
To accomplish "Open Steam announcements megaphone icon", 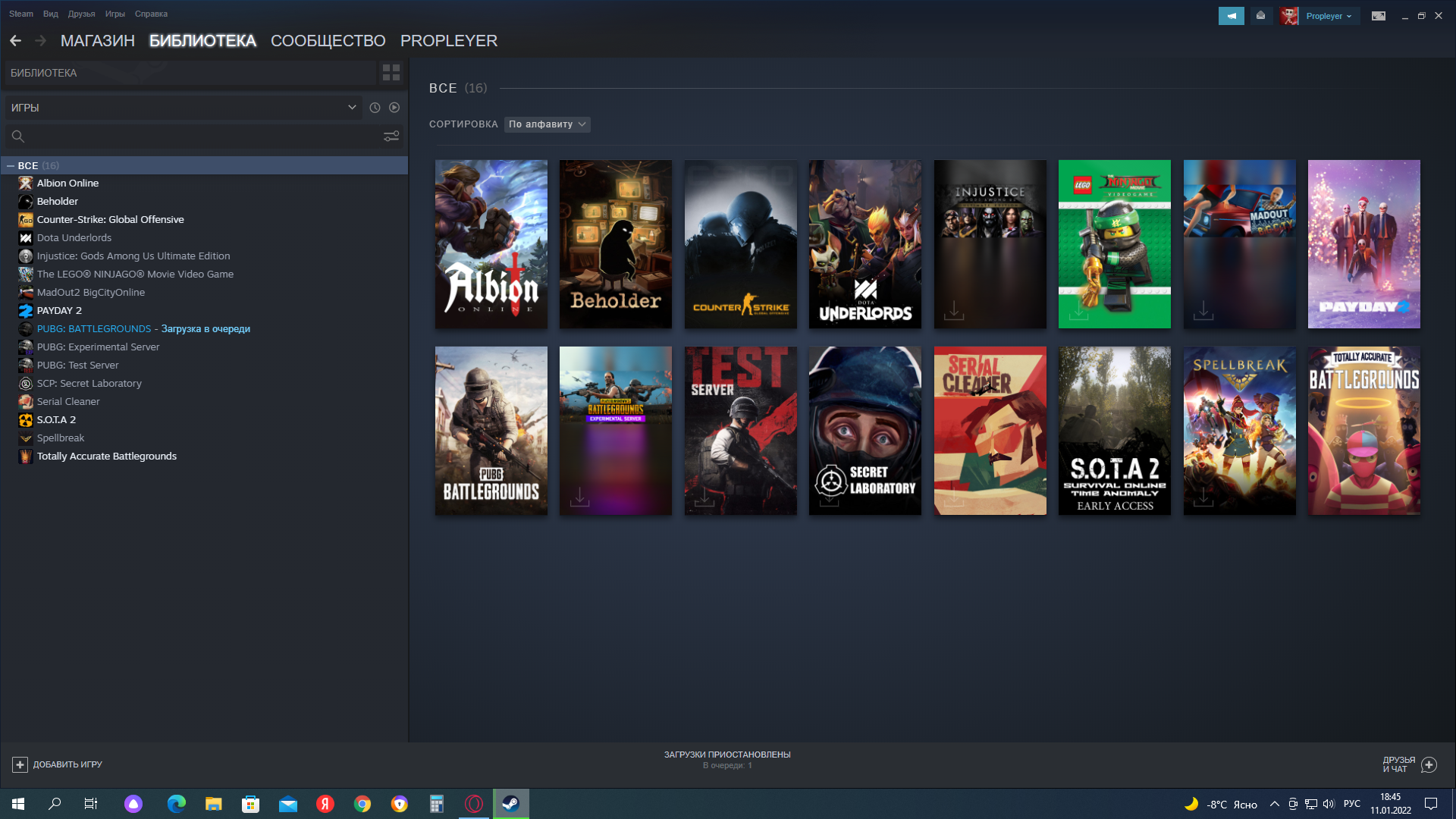I will 1232,16.
